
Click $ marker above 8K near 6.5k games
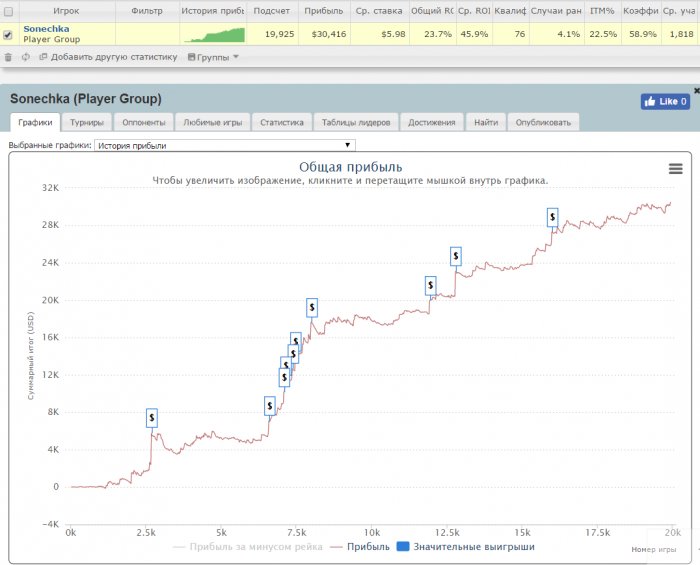click(270, 406)
